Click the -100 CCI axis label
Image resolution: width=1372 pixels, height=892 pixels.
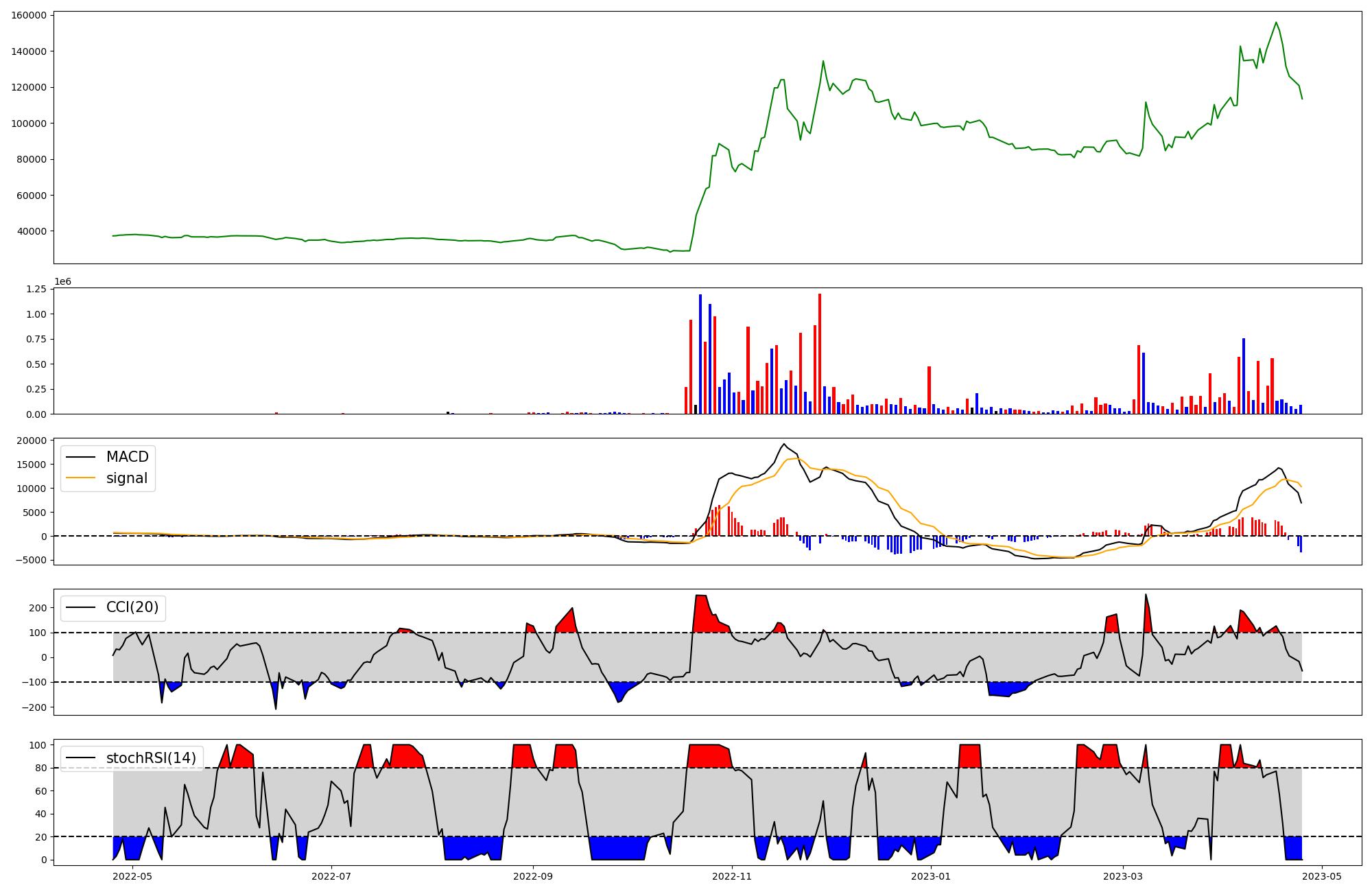click(x=34, y=683)
